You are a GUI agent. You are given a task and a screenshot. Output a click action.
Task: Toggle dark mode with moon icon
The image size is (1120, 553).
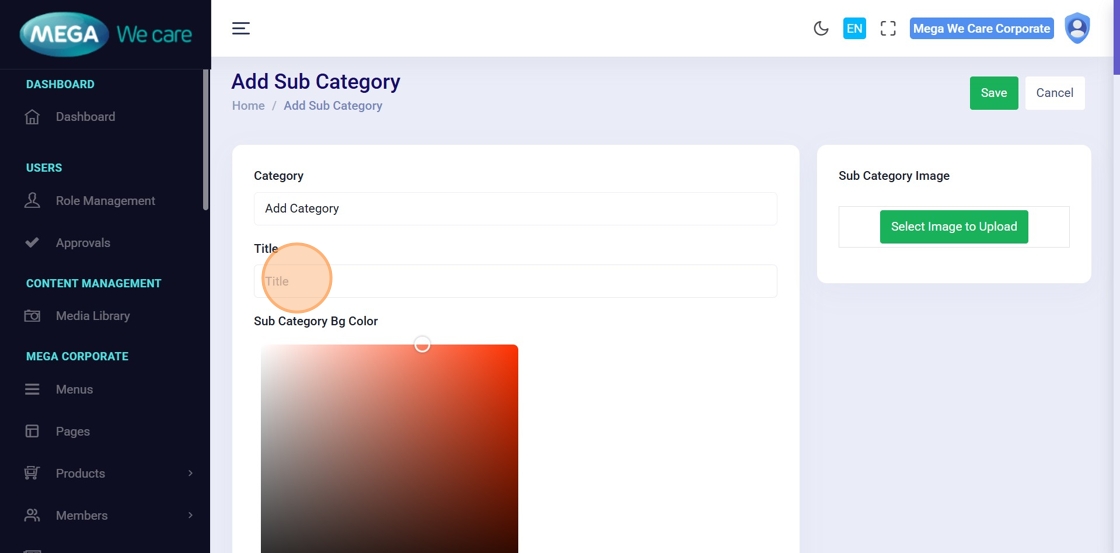click(821, 28)
